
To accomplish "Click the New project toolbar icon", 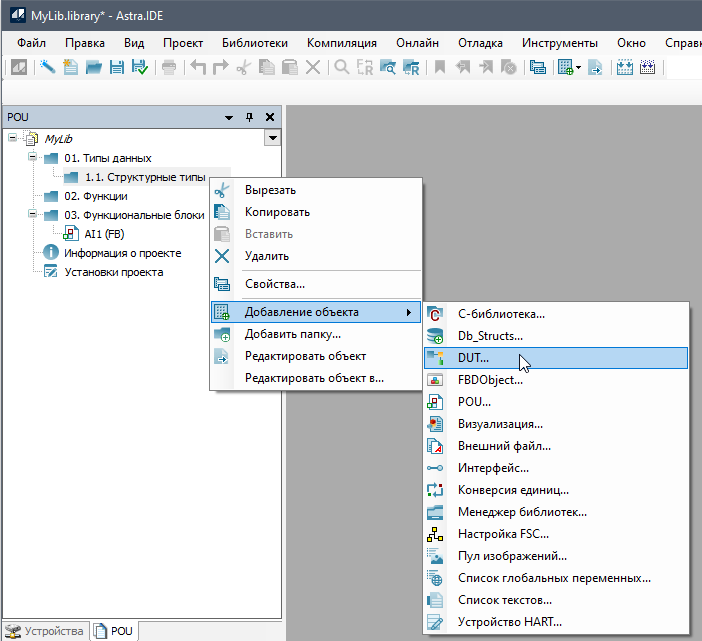I will click(x=71, y=68).
